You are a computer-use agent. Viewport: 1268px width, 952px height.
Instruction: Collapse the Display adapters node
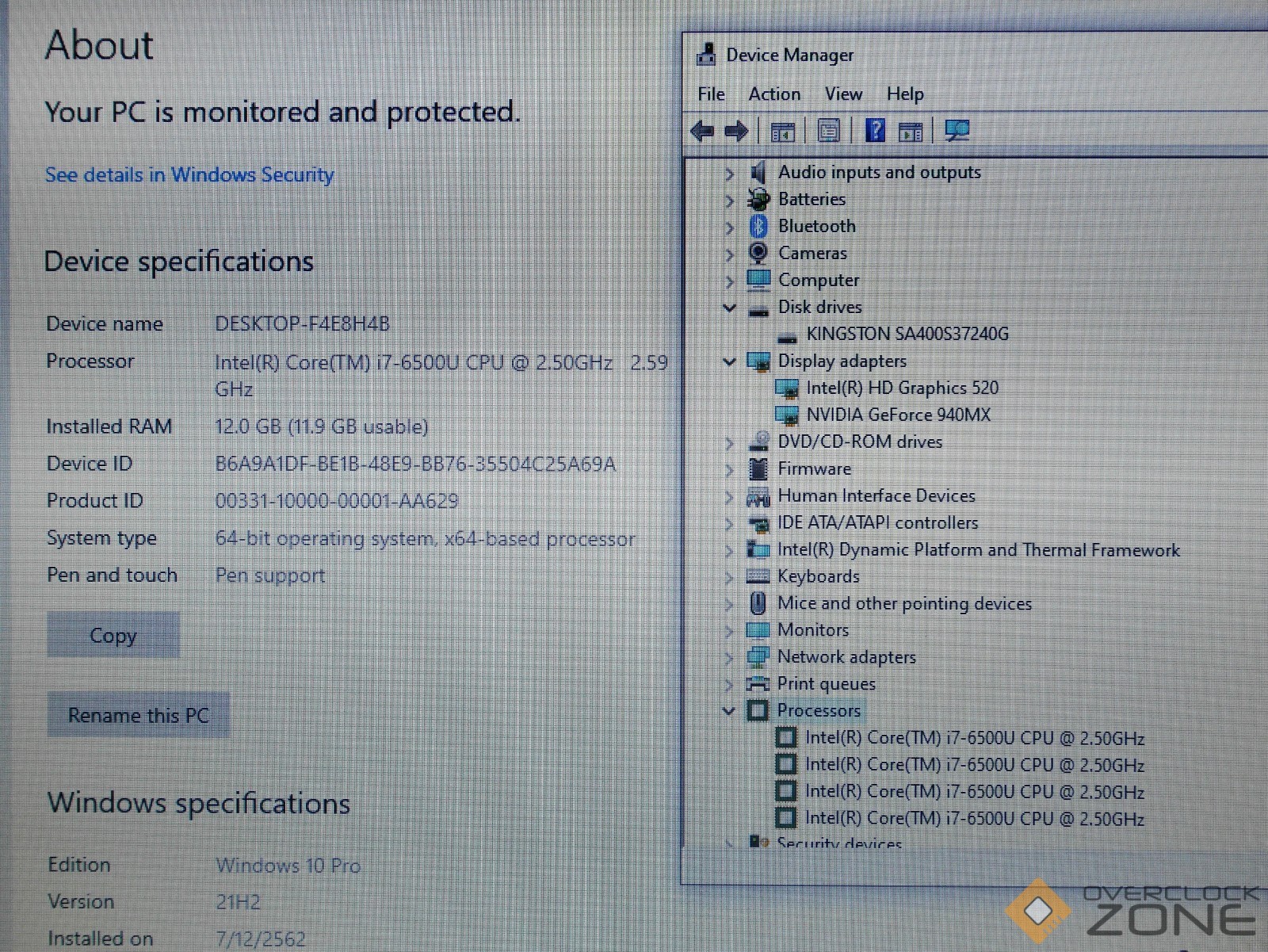click(x=730, y=361)
